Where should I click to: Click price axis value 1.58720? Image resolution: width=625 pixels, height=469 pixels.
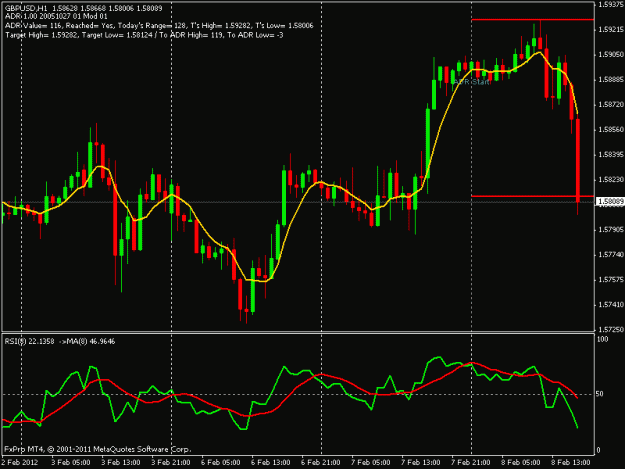[x=611, y=105]
